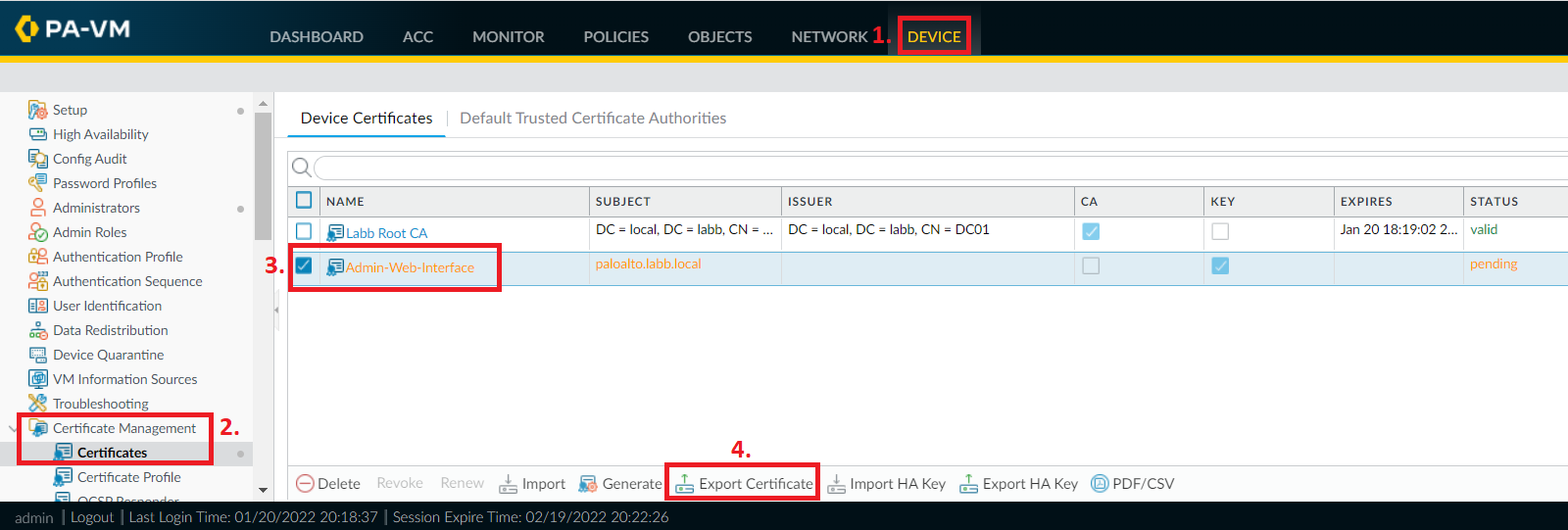Select Certificate Profile in the sidebar
Image resolution: width=1568 pixels, height=530 pixels.
pyautogui.click(x=128, y=477)
